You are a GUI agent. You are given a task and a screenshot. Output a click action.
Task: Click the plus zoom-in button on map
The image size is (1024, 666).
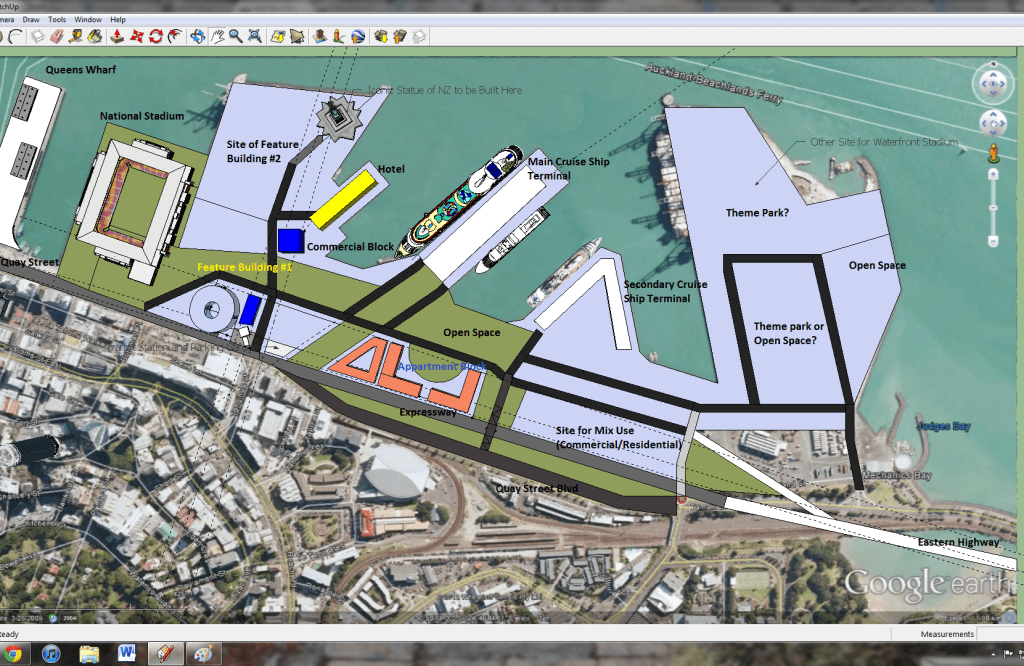point(992,175)
